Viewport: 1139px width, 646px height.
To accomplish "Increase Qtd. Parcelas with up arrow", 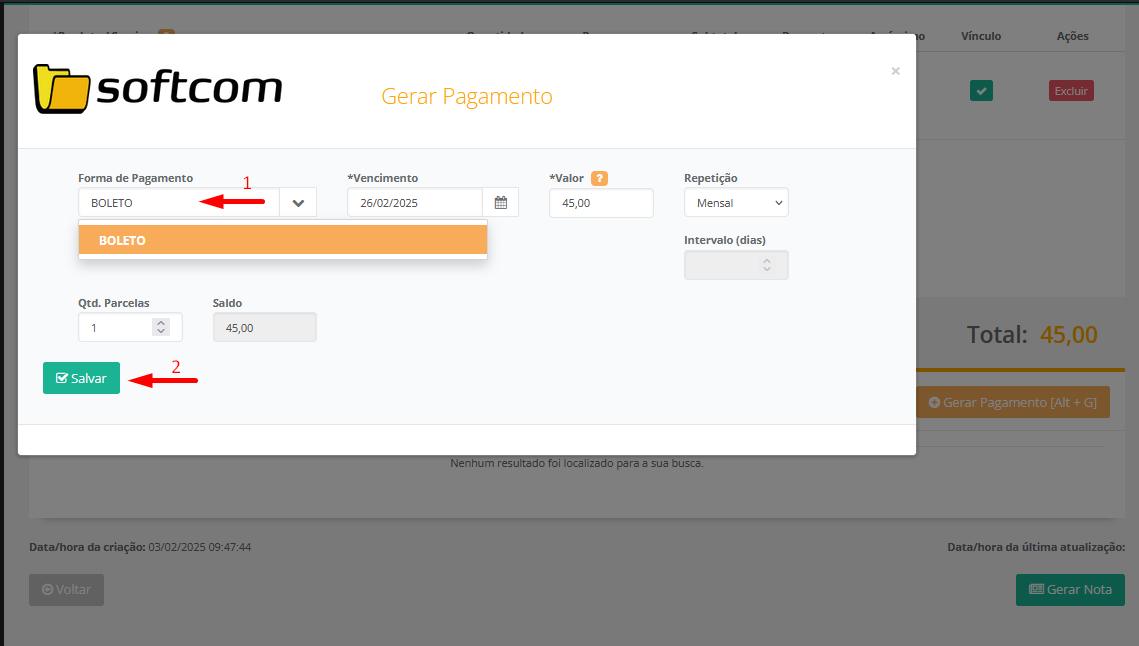I will coord(160,323).
